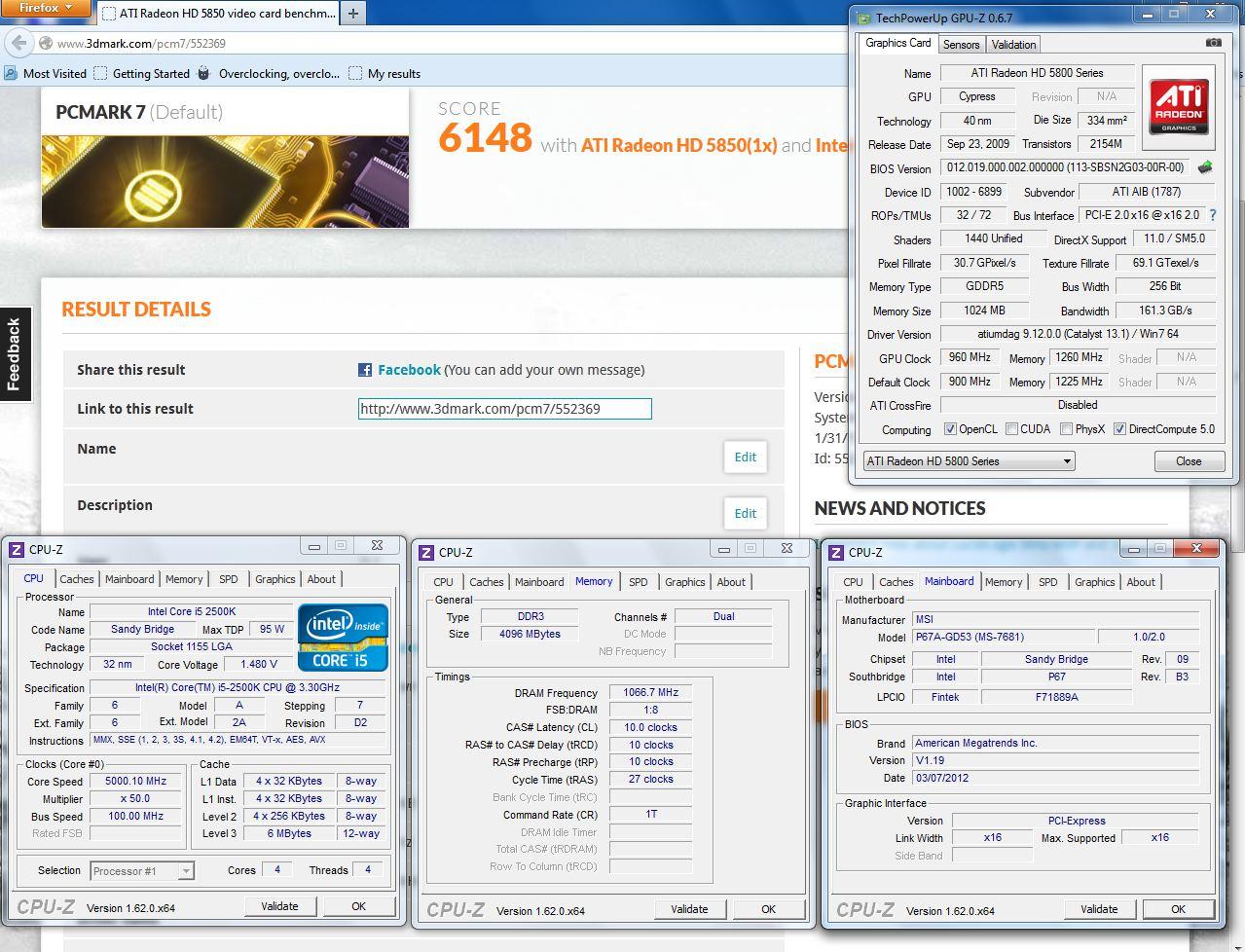Open Caches tab in CPU-Z processor window

pos(77,579)
